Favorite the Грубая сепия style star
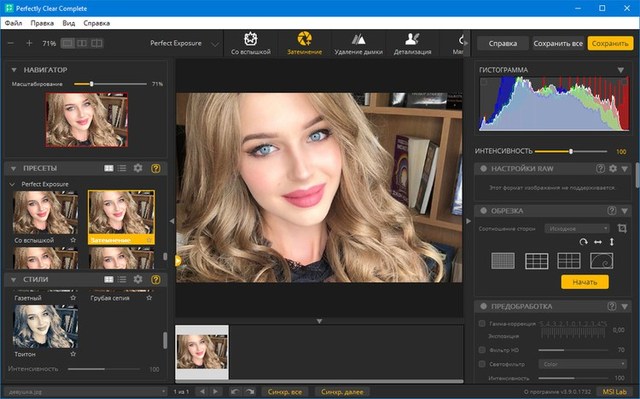The height and width of the screenshot is (399, 640). point(149,298)
